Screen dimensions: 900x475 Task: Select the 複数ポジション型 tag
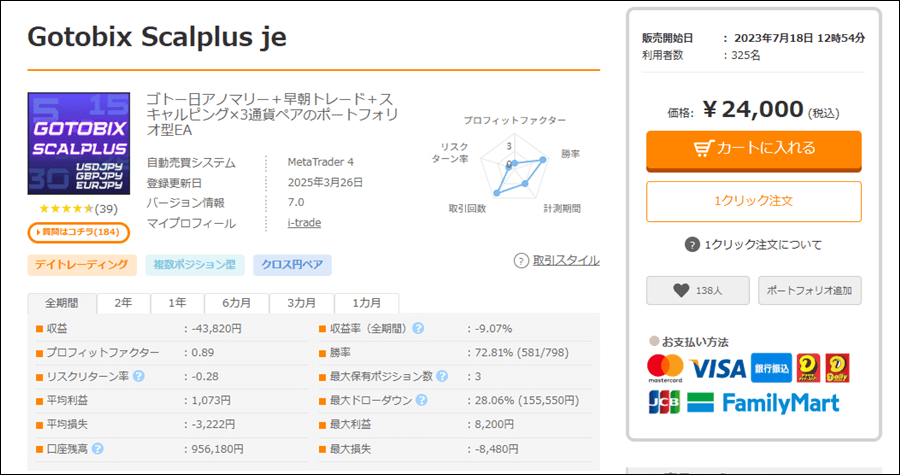tap(195, 265)
